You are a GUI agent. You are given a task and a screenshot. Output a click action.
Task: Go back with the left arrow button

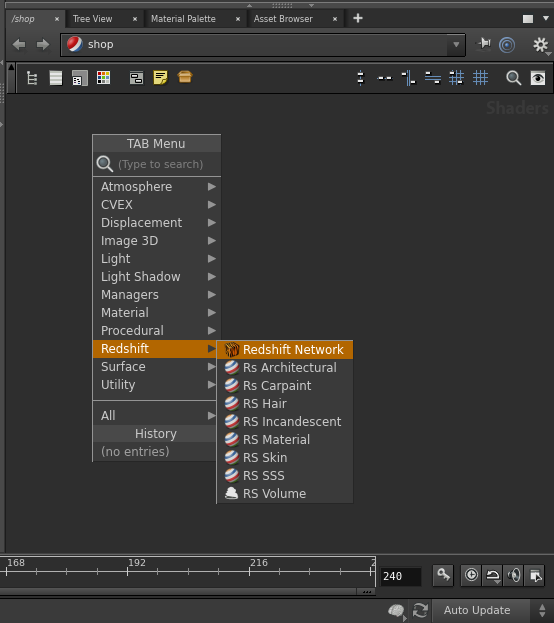tap(19, 44)
